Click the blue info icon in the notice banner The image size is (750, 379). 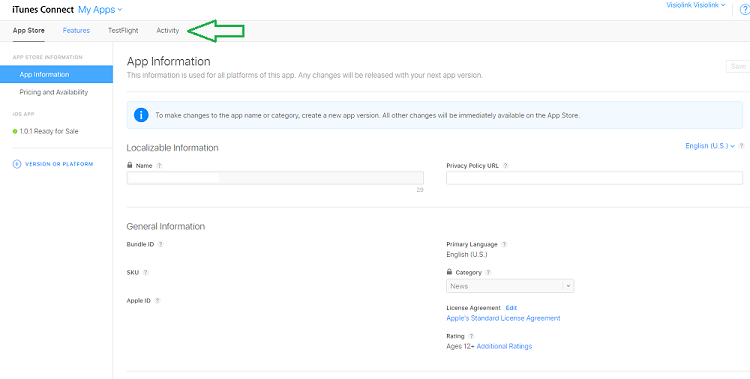point(141,115)
